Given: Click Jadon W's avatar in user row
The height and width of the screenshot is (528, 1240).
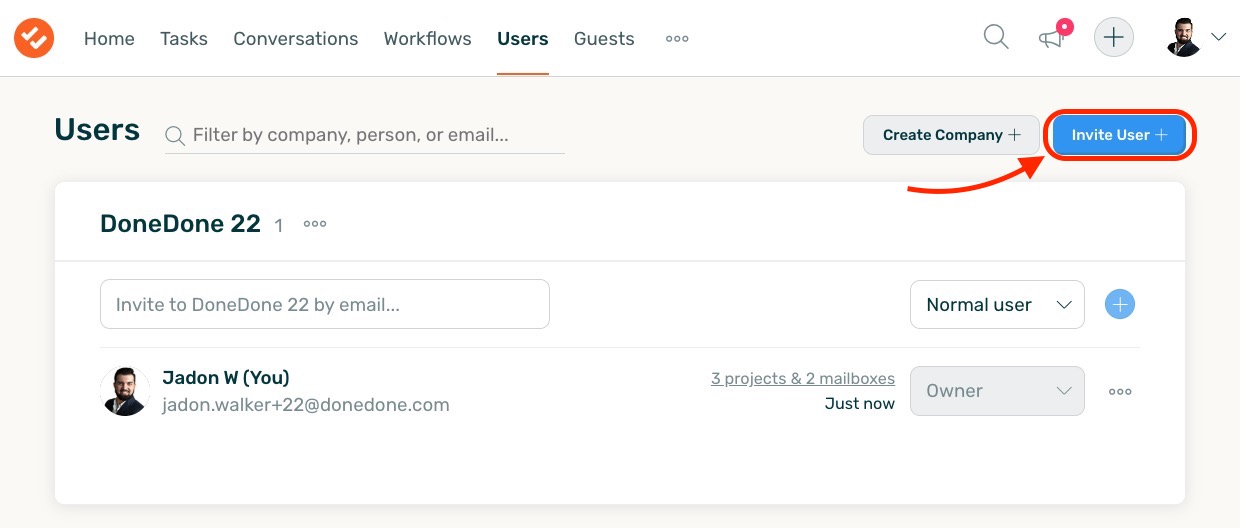Looking at the screenshot, I should click(125, 391).
